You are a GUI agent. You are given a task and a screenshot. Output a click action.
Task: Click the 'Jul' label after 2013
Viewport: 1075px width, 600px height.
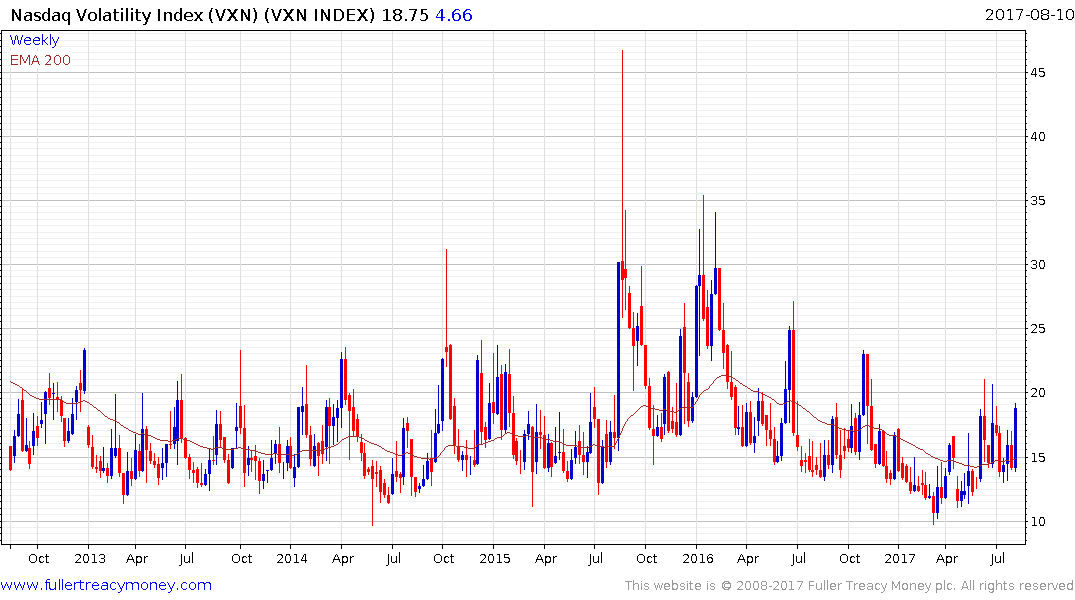point(186,558)
